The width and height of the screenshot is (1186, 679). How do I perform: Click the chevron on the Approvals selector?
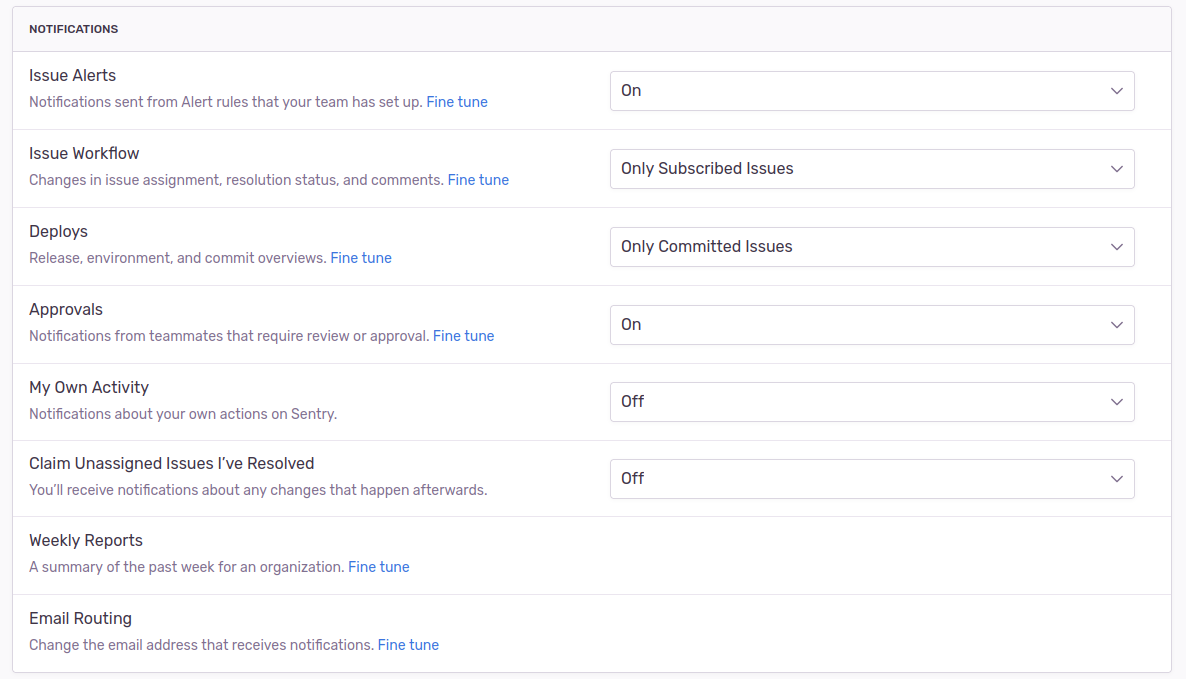point(1117,324)
